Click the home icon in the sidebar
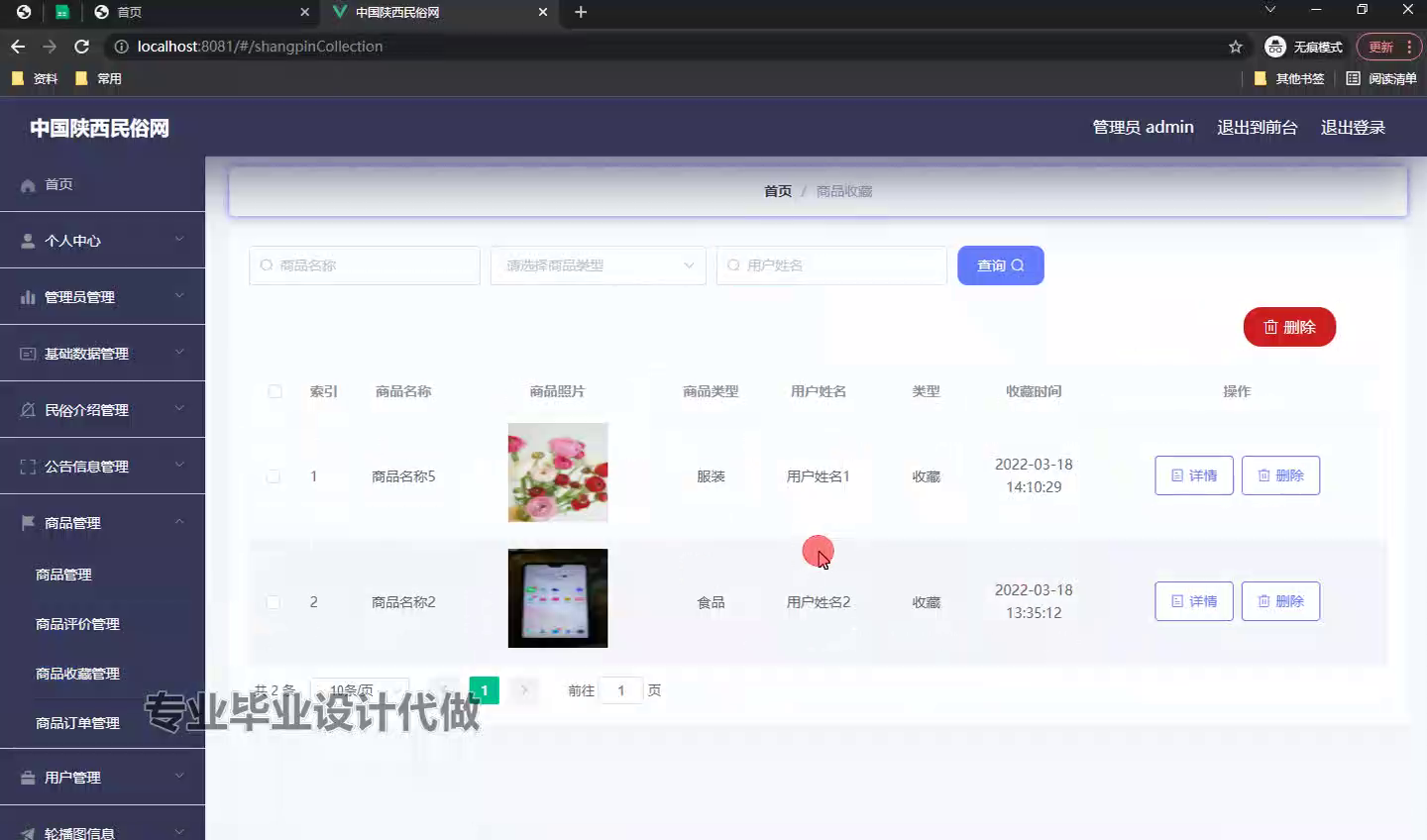Image resolution: width=1427 pixels, height=840 pixels. pyautogui.click(x=28, y=185)
